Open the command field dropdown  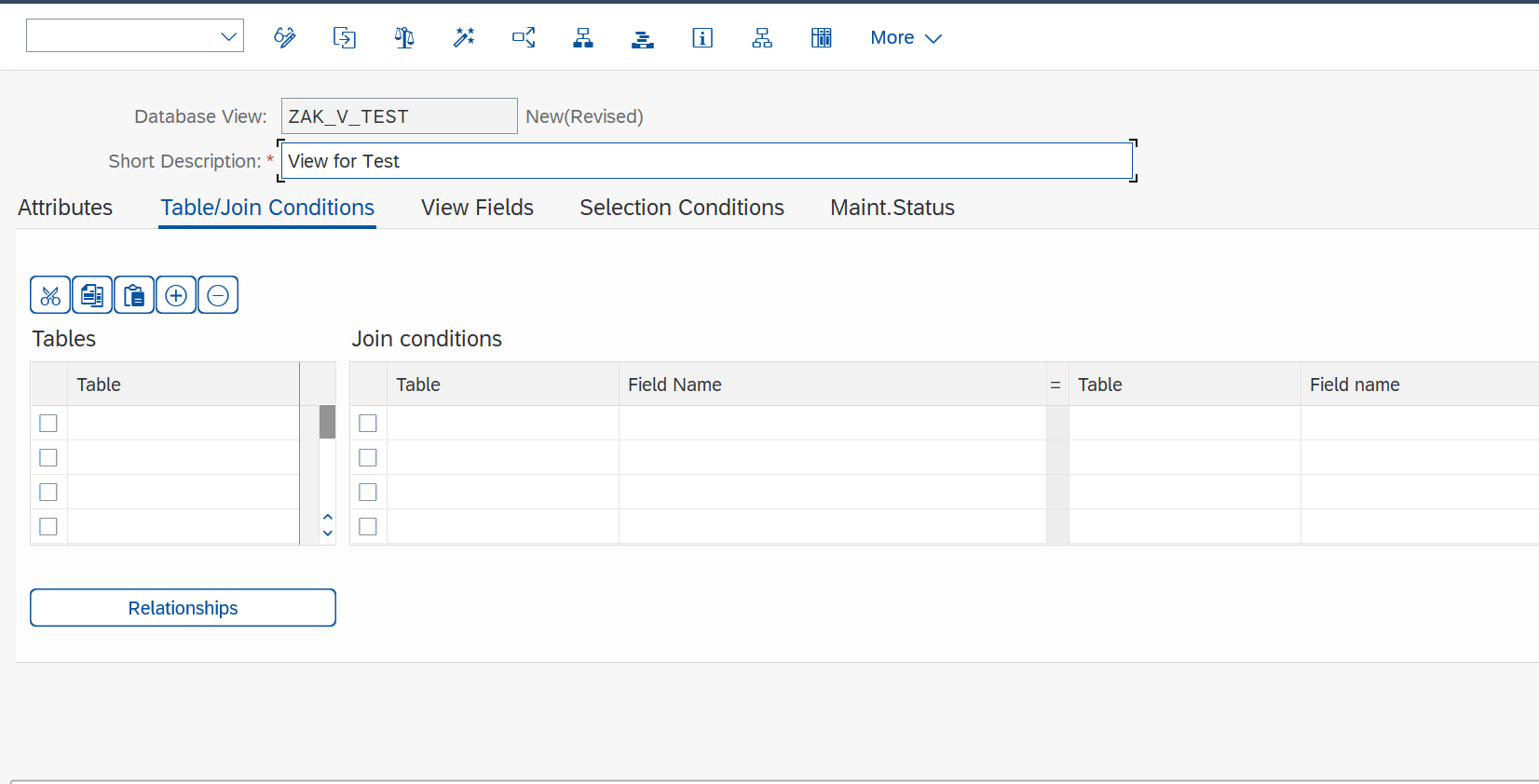point(228,36)
